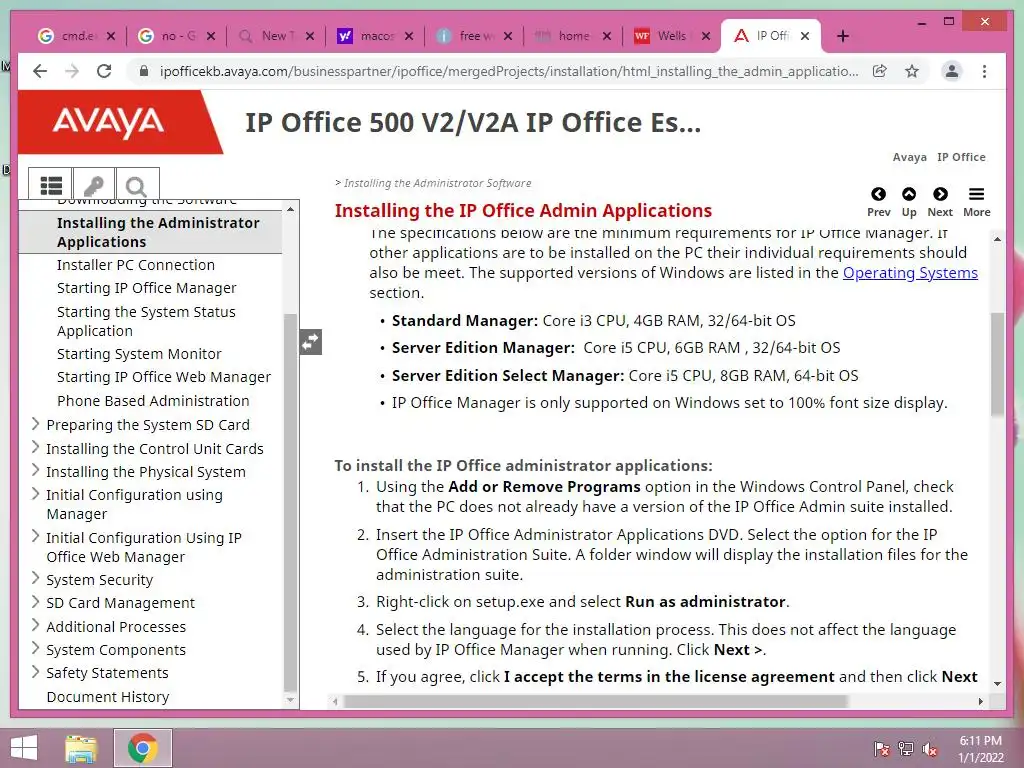Click Chrome icon in taskbar
Image resolution: width=1024 pixels, height=768 pixels.
pos(142,748)
